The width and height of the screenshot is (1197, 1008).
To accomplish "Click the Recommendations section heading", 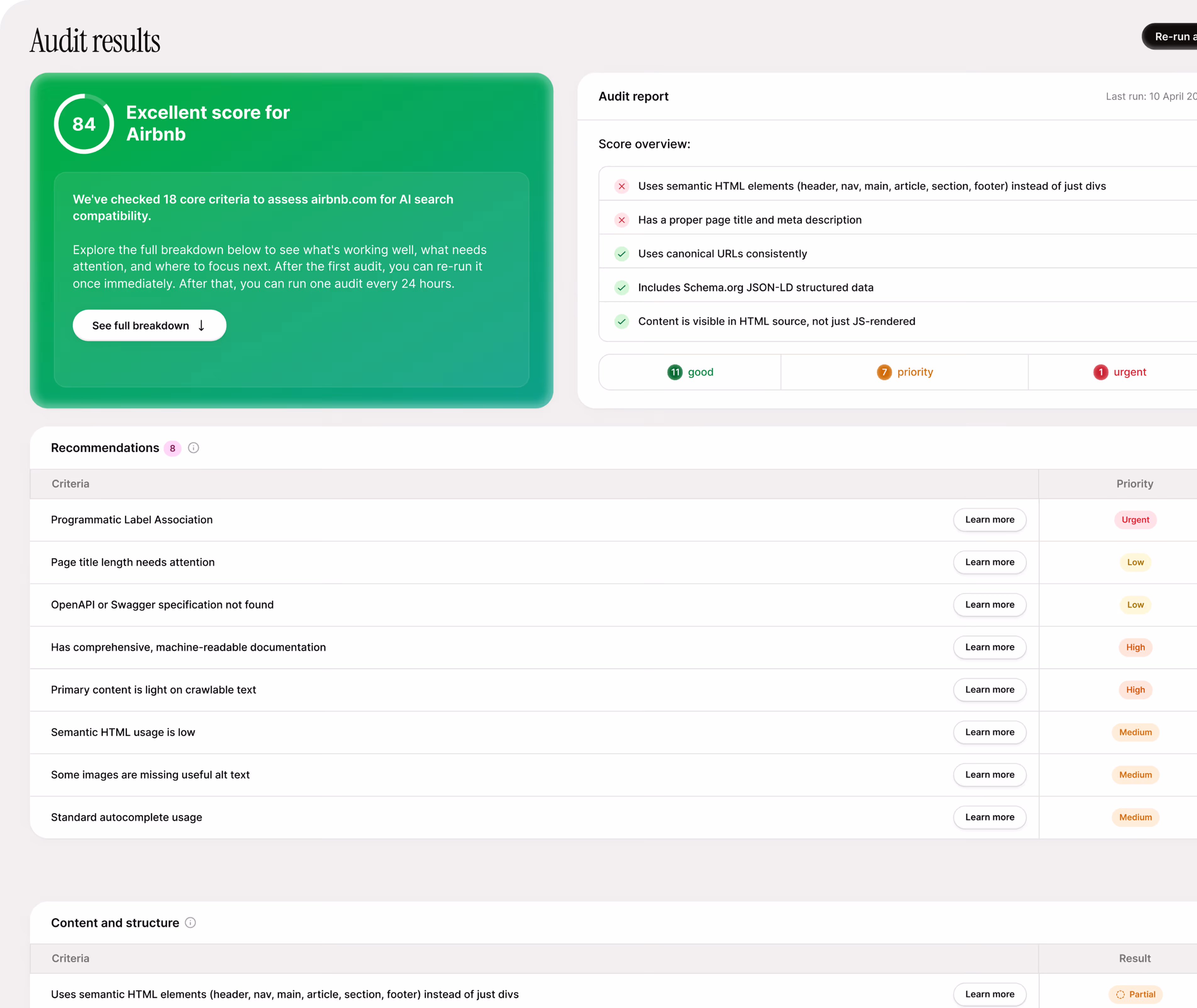I will pyautogui.click(x=105, y=448).
